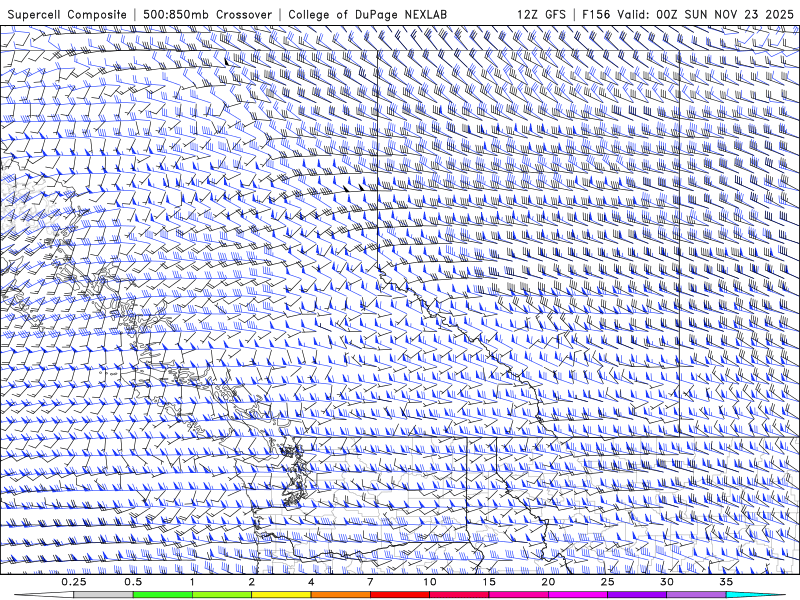The height and width of the screenshot is (600, 800).
Task: Click the hot pink 15–20 colorbar segment
Action: pos(518,595)
